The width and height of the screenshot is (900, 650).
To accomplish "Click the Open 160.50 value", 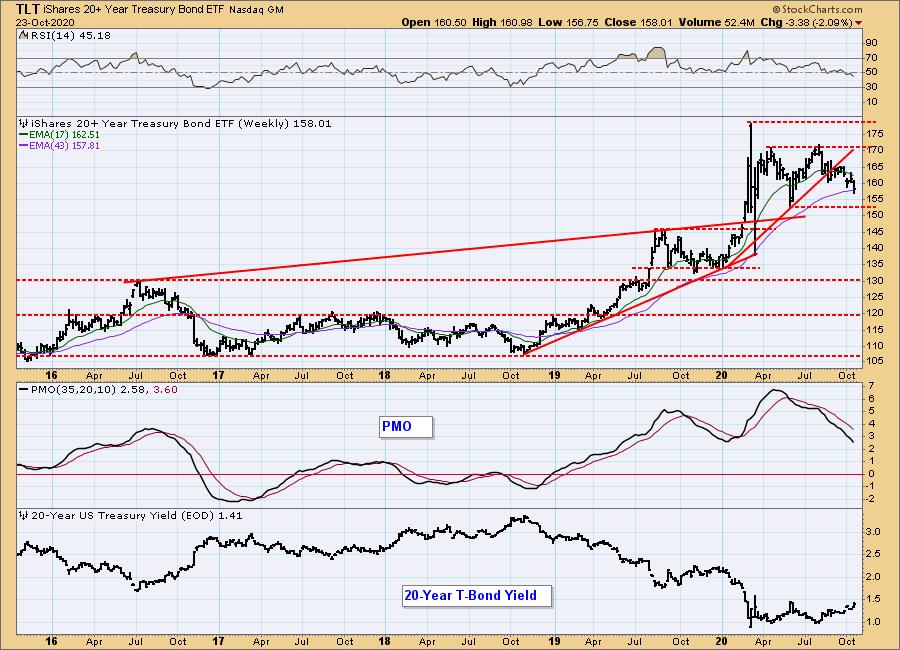I will pos(434,22).
